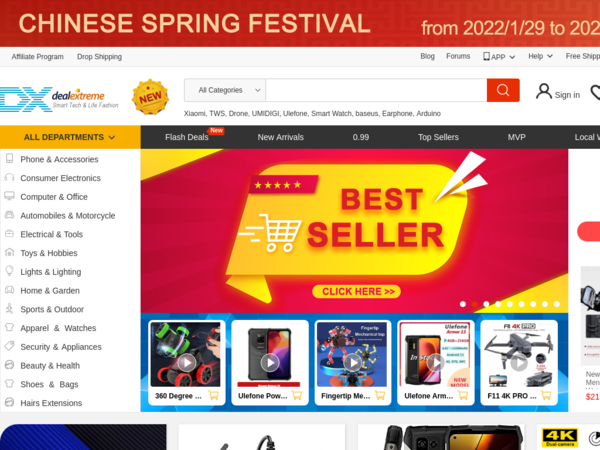The image size is (600, 450).
Task: Click the gold NEW badge icon
Action: tap(150, 97)
